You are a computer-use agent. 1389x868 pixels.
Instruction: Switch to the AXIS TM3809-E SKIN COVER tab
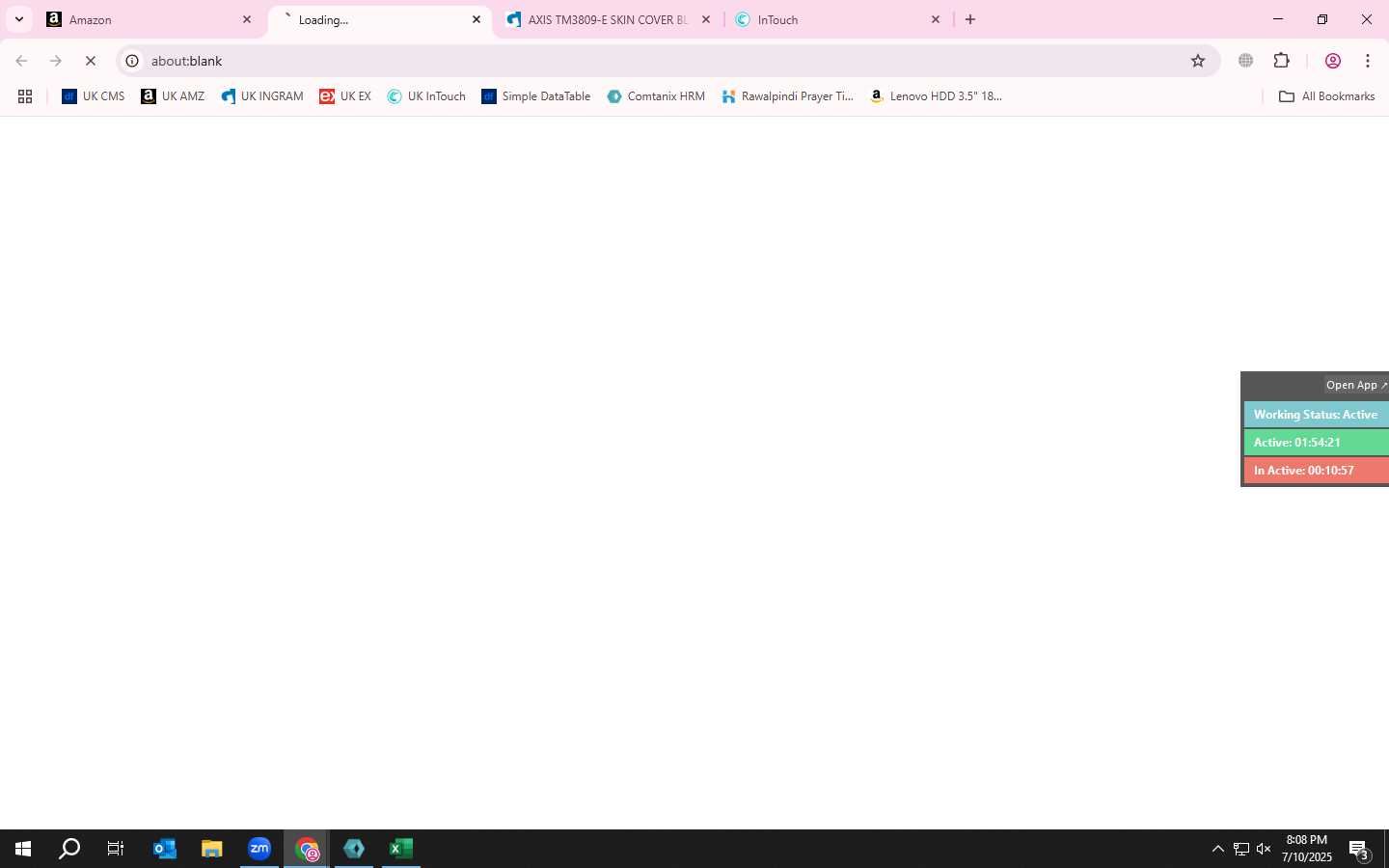point(609,19)
